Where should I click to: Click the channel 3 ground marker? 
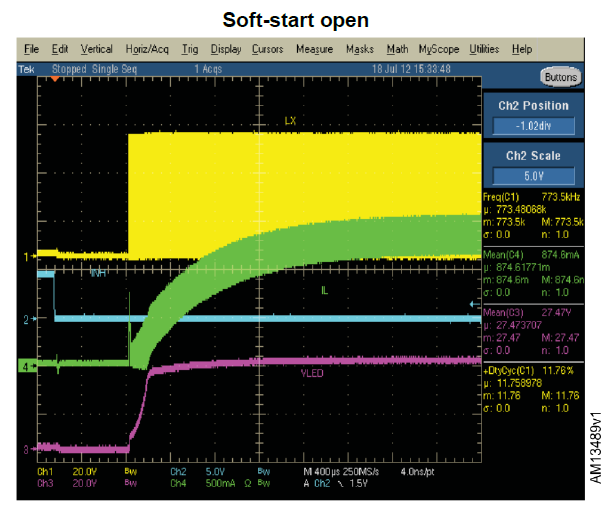coord(27,448)
